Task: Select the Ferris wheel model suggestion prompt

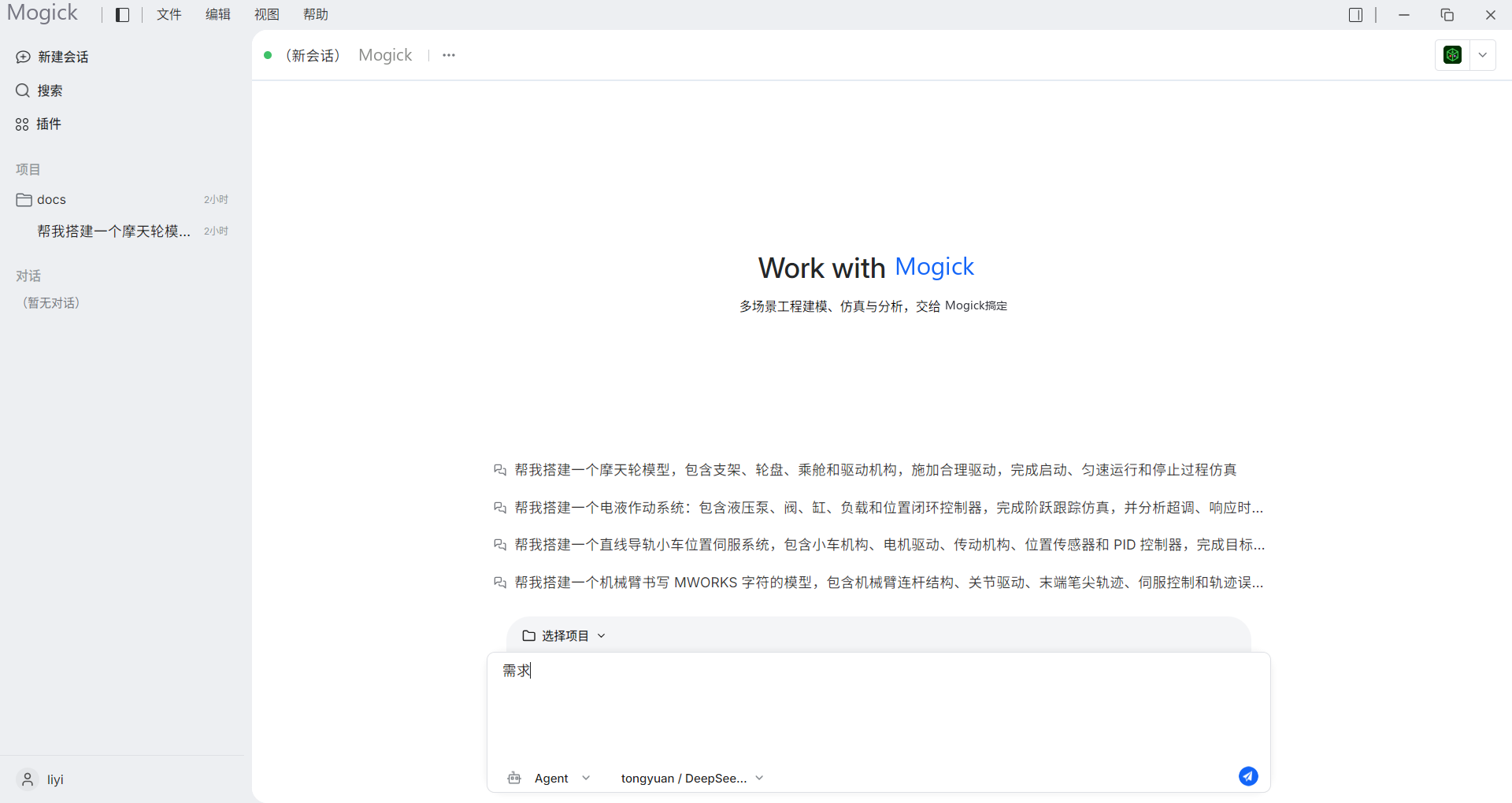Action: click(876, 470)
